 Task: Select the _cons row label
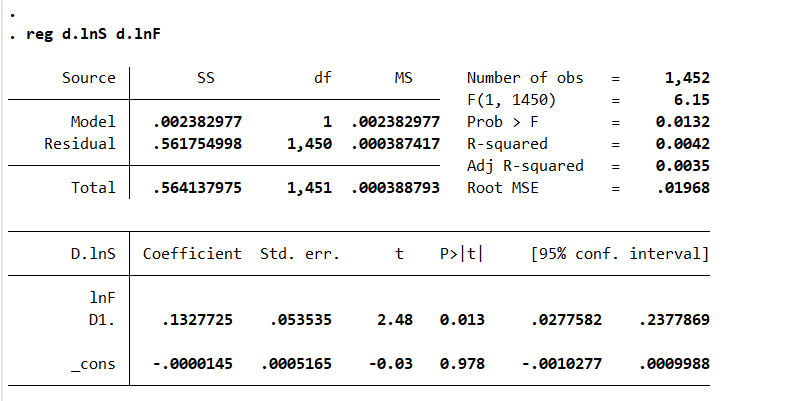point(93,364)
